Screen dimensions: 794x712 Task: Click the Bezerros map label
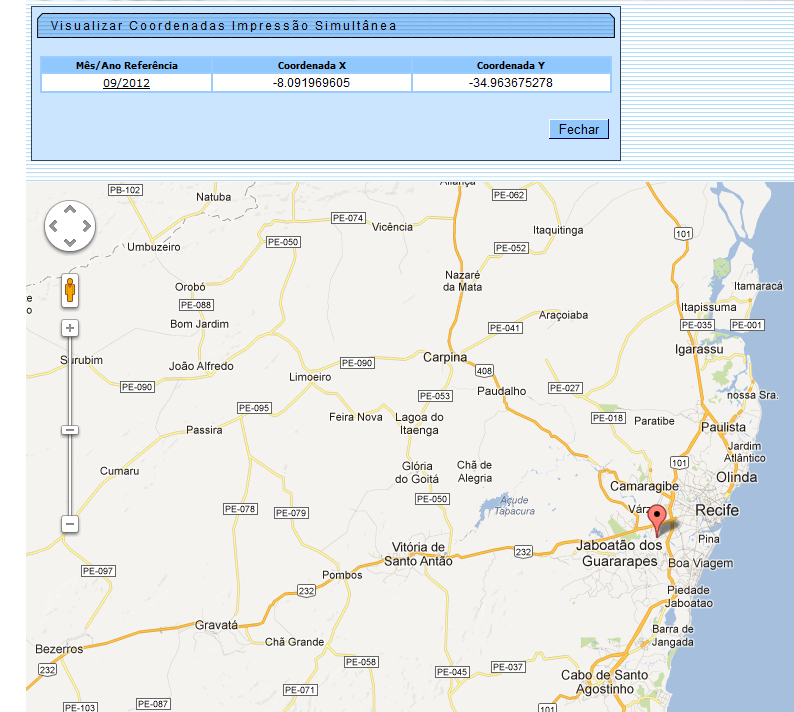(x=59, y=649)
